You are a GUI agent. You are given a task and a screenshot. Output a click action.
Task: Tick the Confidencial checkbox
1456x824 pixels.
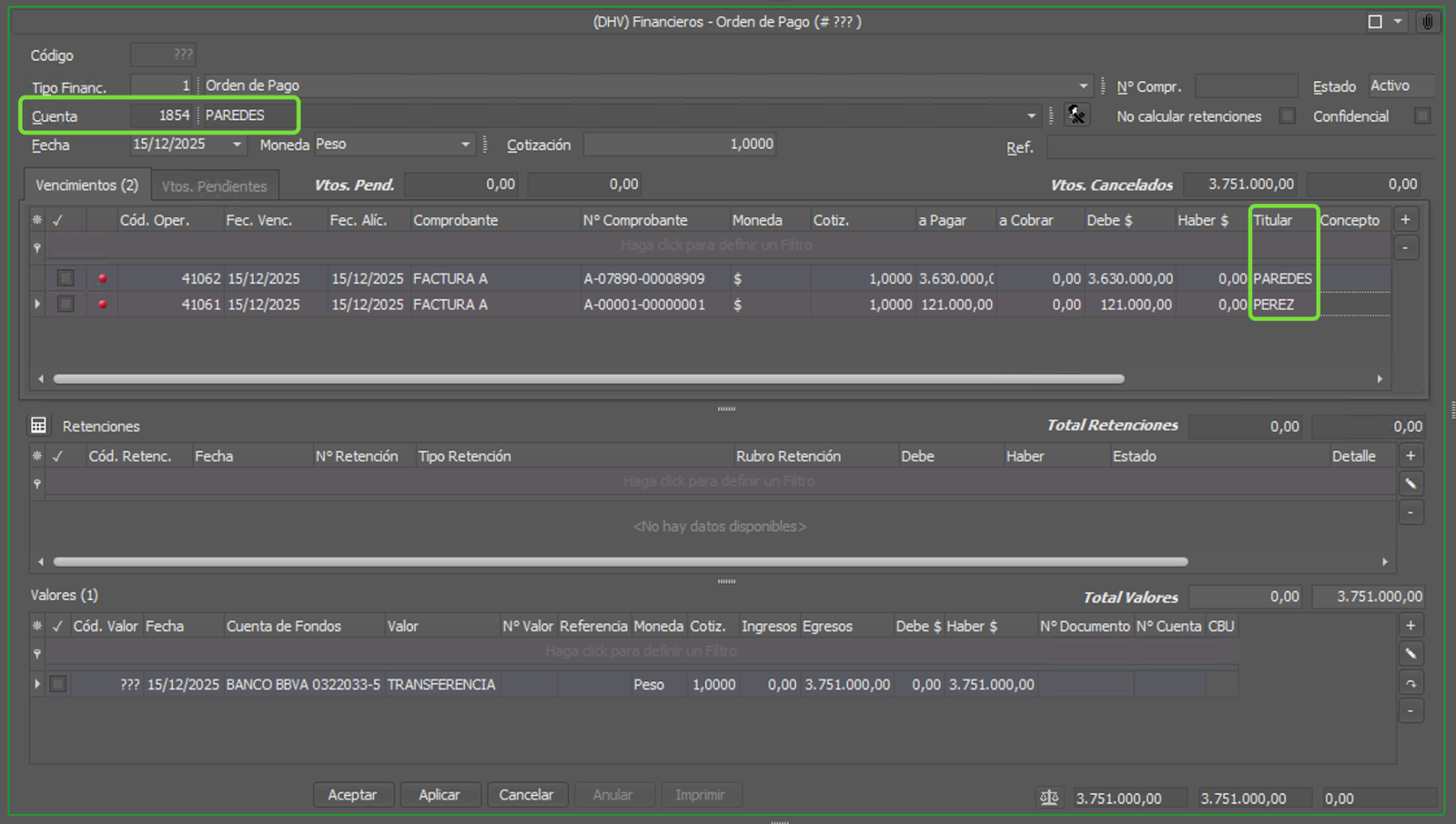point(1422,116)
